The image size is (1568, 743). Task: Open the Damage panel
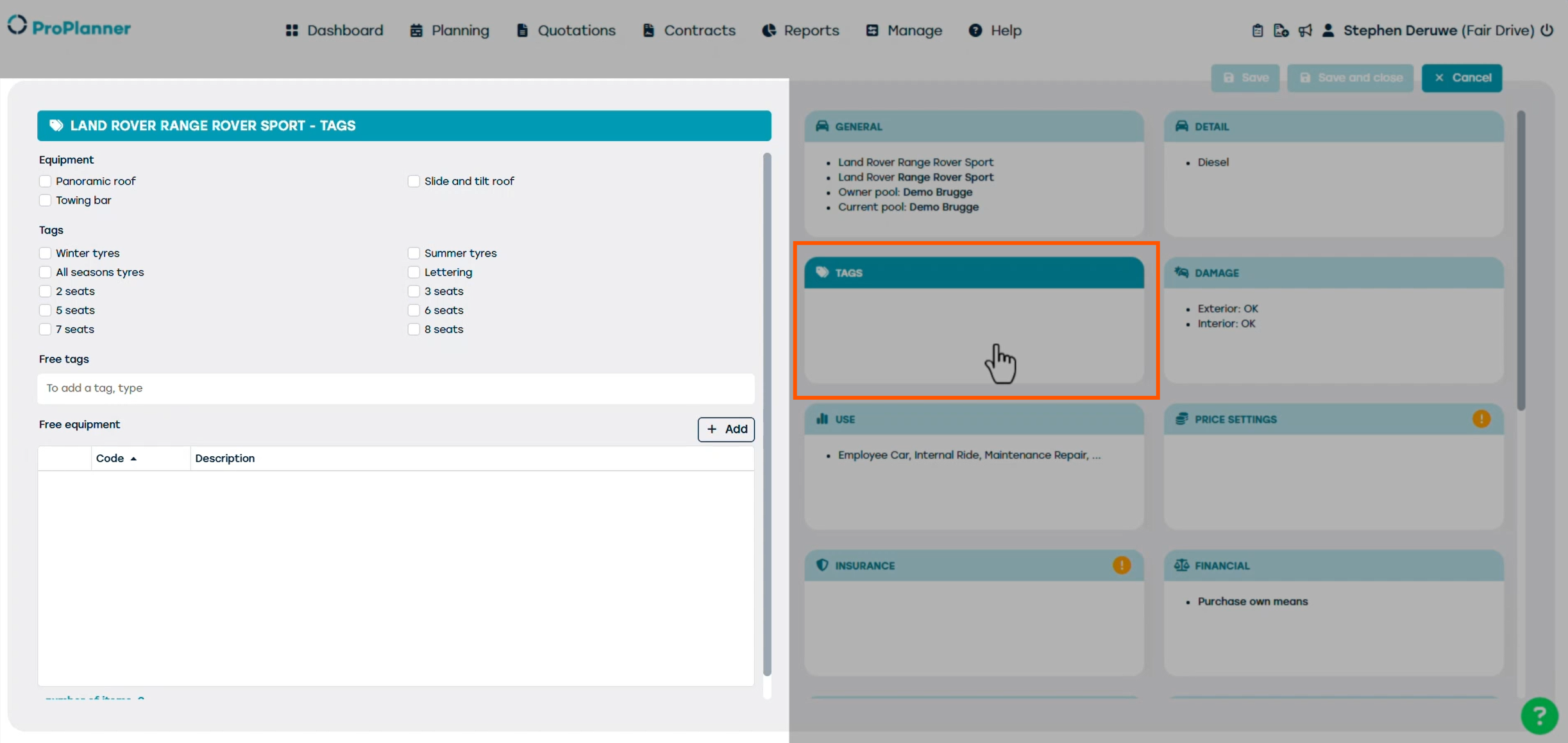[1333, 273]
